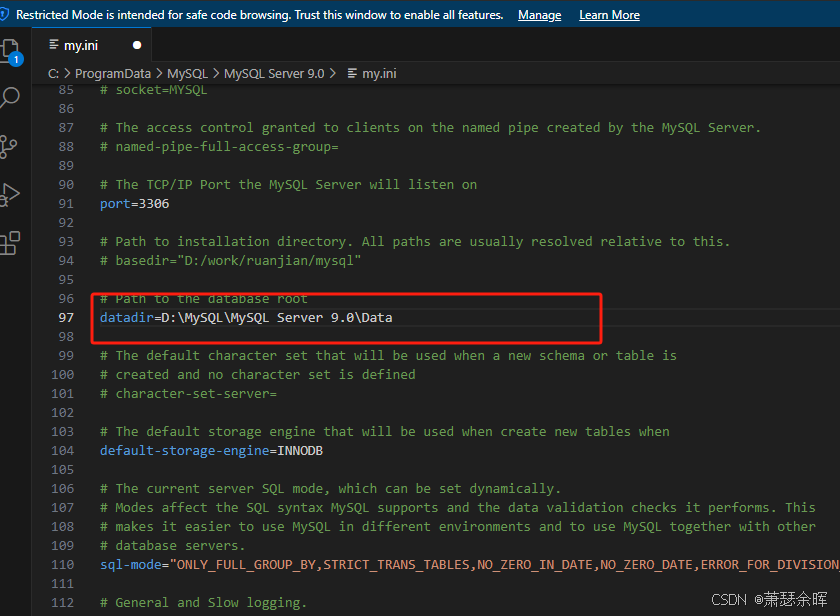The width and height of the screenshot is (840, 616).
Task: Click the unsaved dot on my.ini tab
Action: tap(137, 45)
